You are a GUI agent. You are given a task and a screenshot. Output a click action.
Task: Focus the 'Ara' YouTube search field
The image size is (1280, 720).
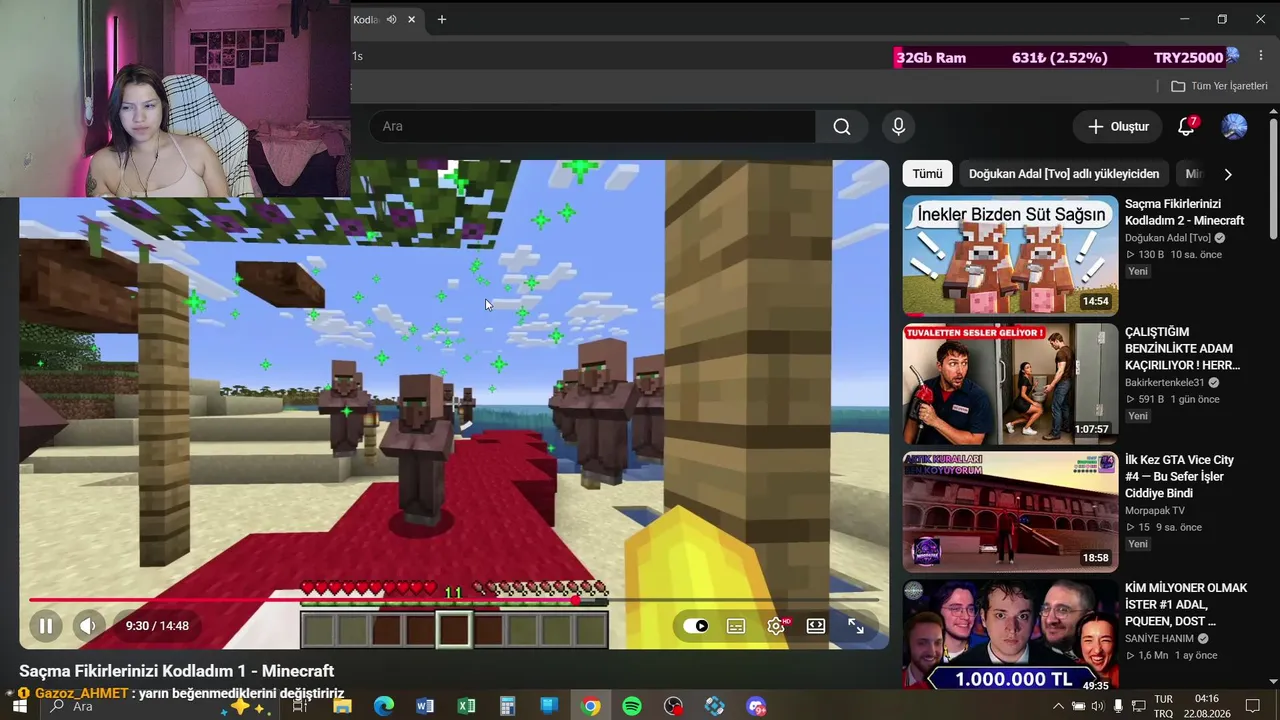(x=592, y=127)
